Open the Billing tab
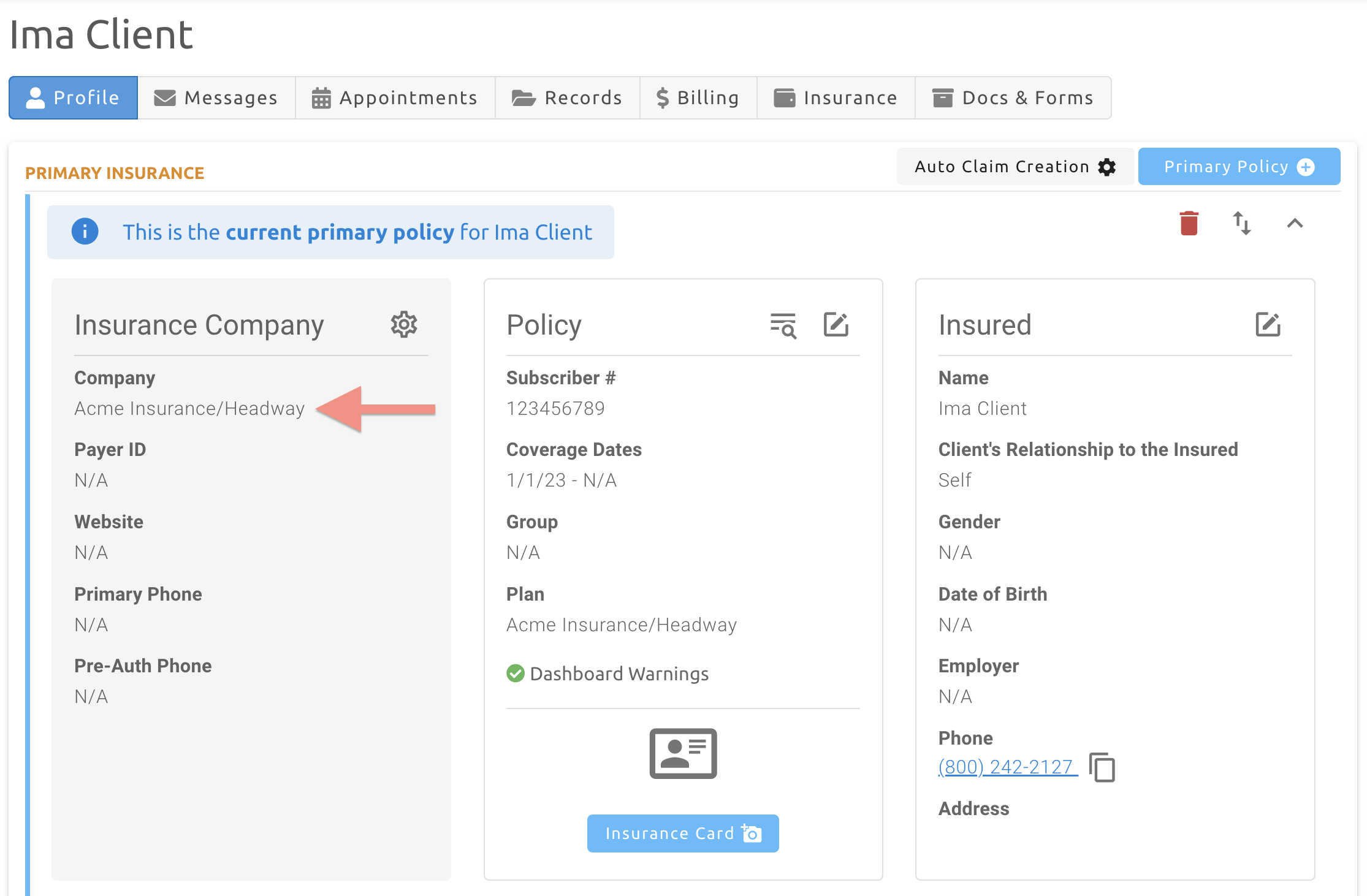 point(698,98)
